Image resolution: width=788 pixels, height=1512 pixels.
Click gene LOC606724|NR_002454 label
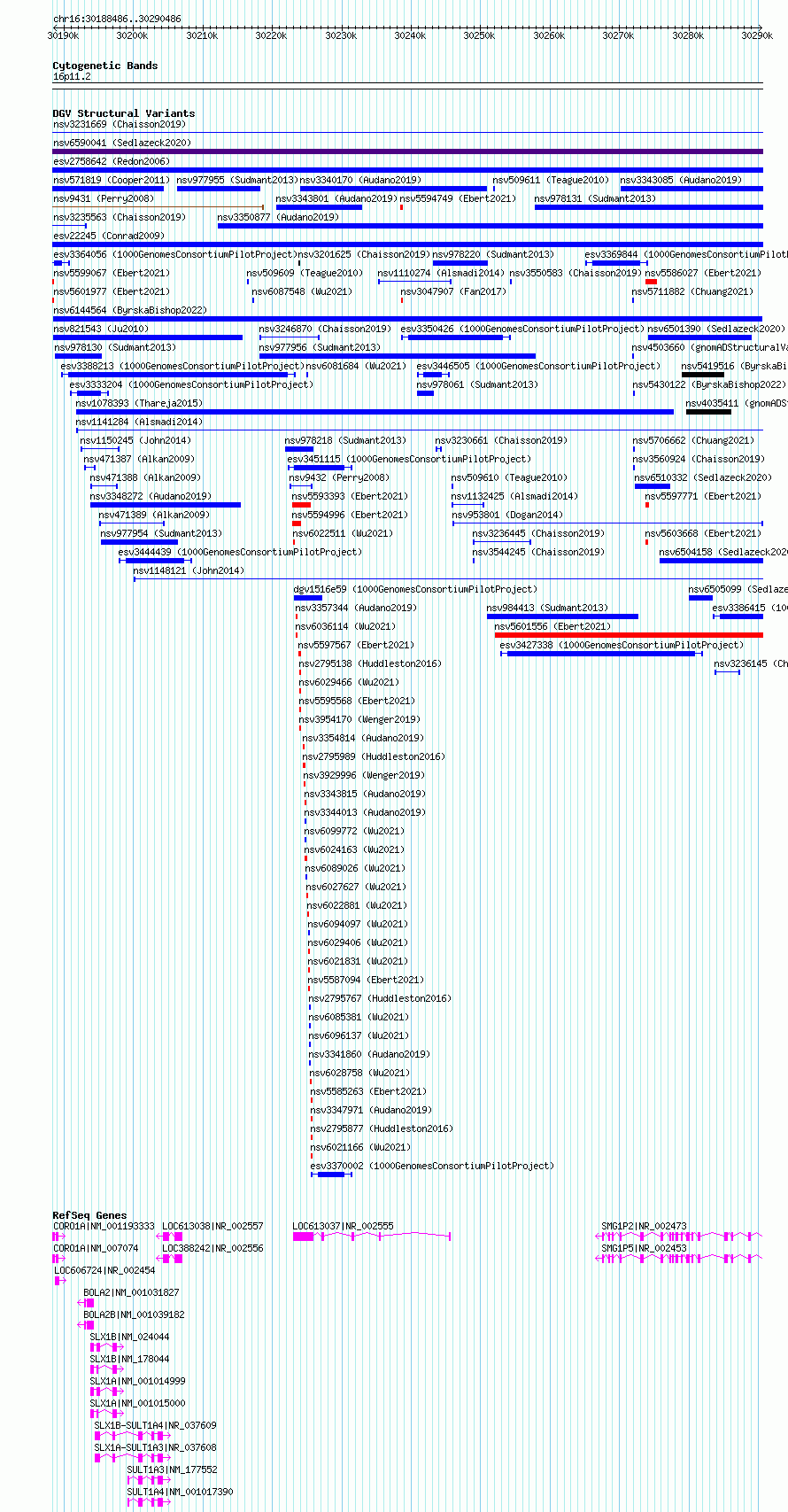click(x=104, y=1270)
